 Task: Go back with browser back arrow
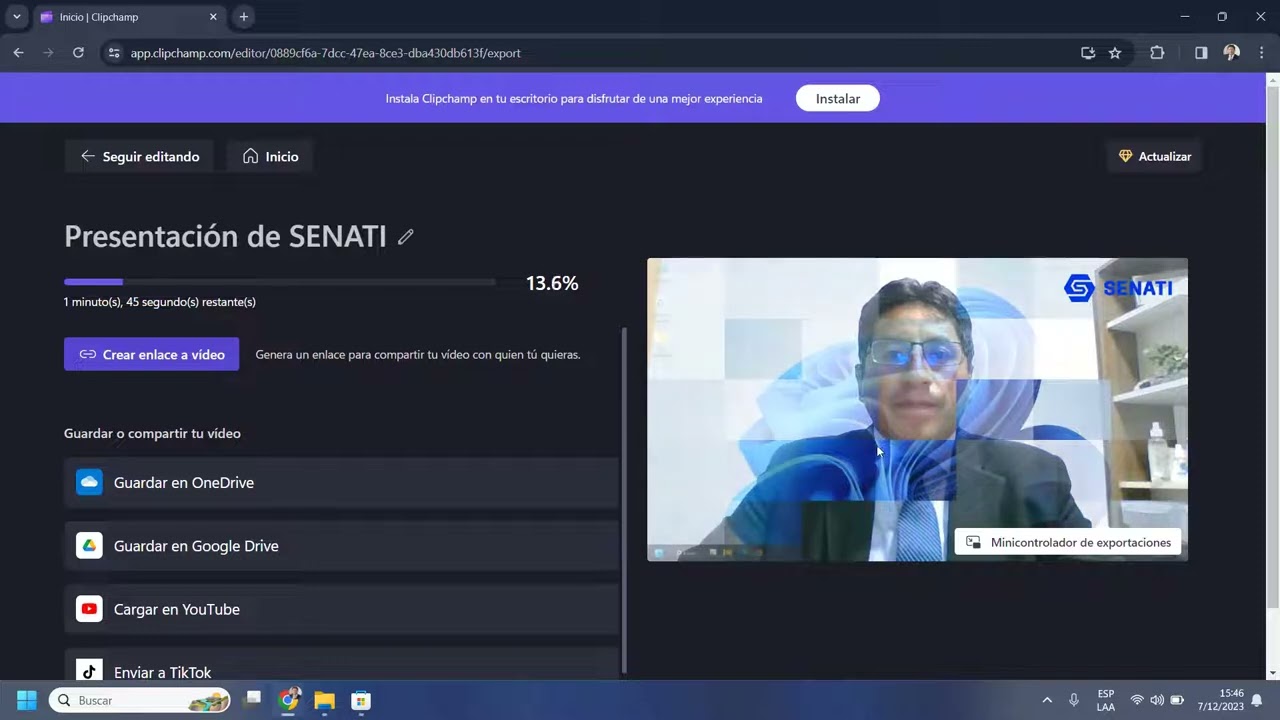coord(18,53)
